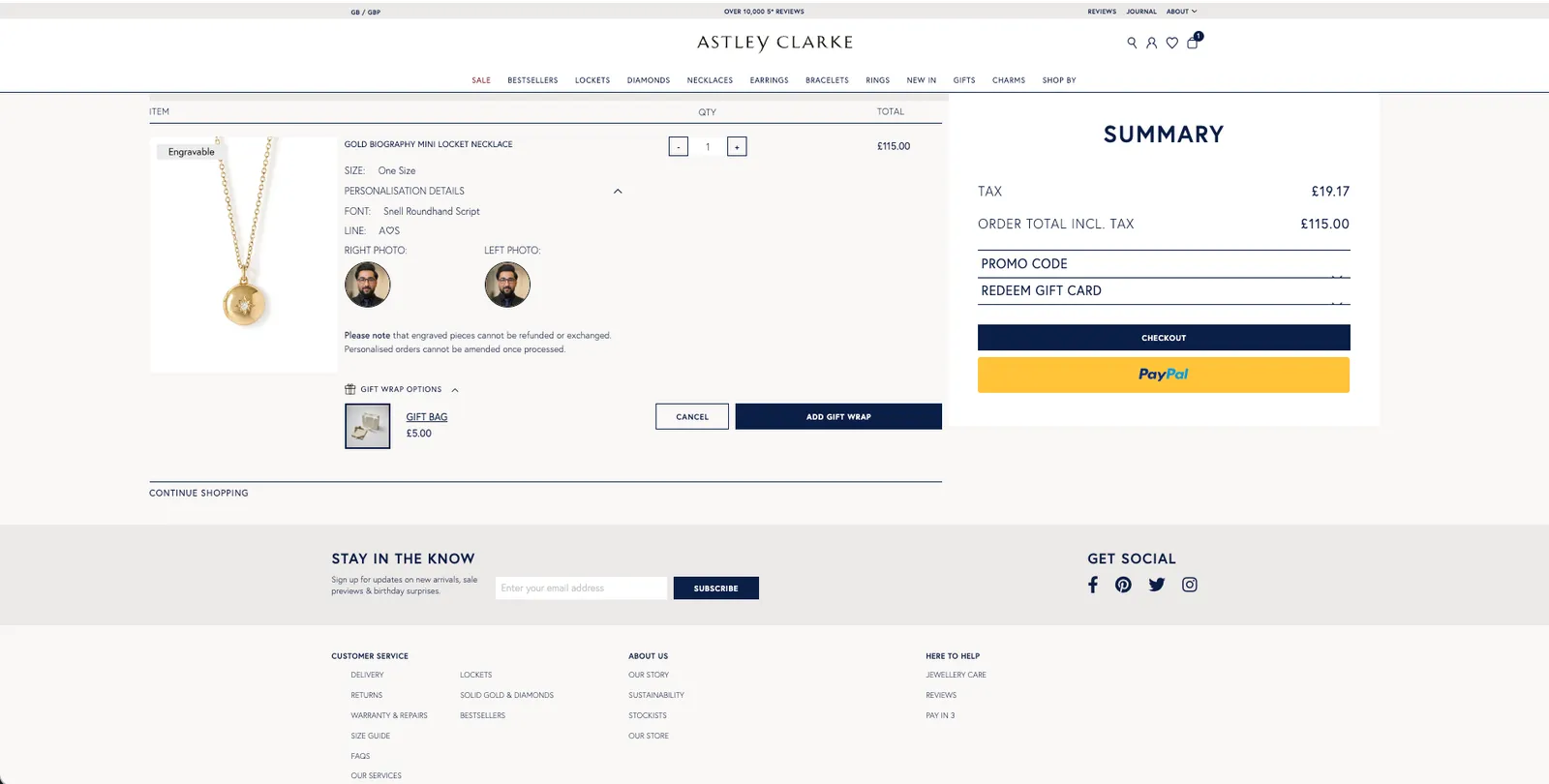Open Journal in the top bar
Viewport: 1549px width, 784px height.
click(1141, 12)
